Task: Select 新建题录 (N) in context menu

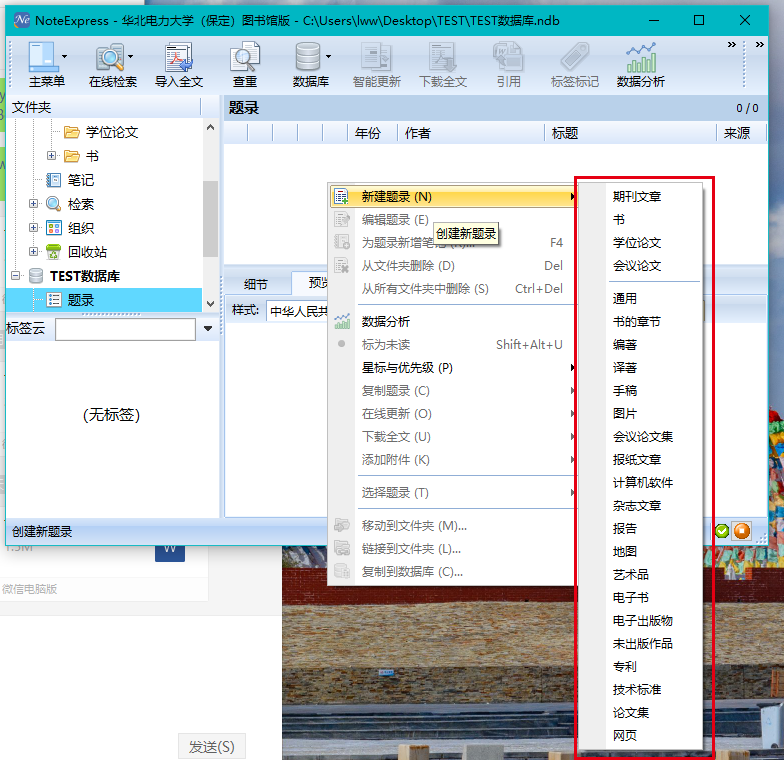Action: coord(452,196)
